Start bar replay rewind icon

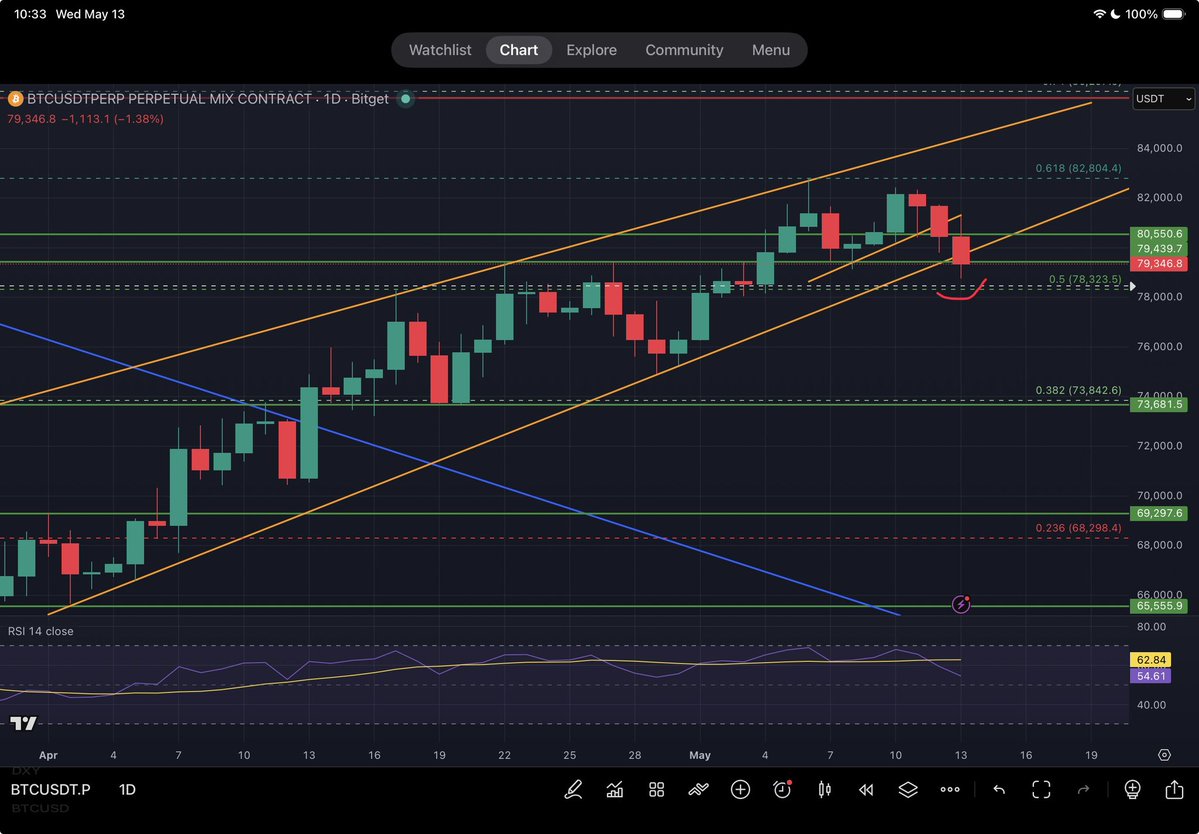coord(866,790)
